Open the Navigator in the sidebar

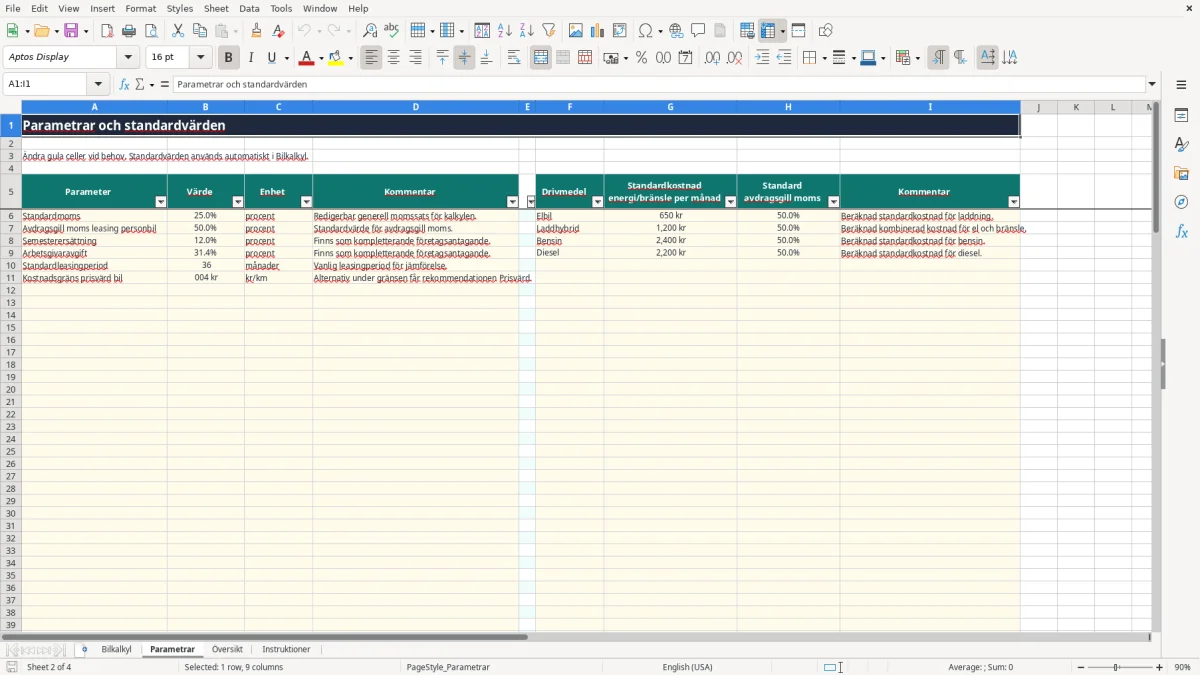pyautogui.click(x=1182, y=202)
